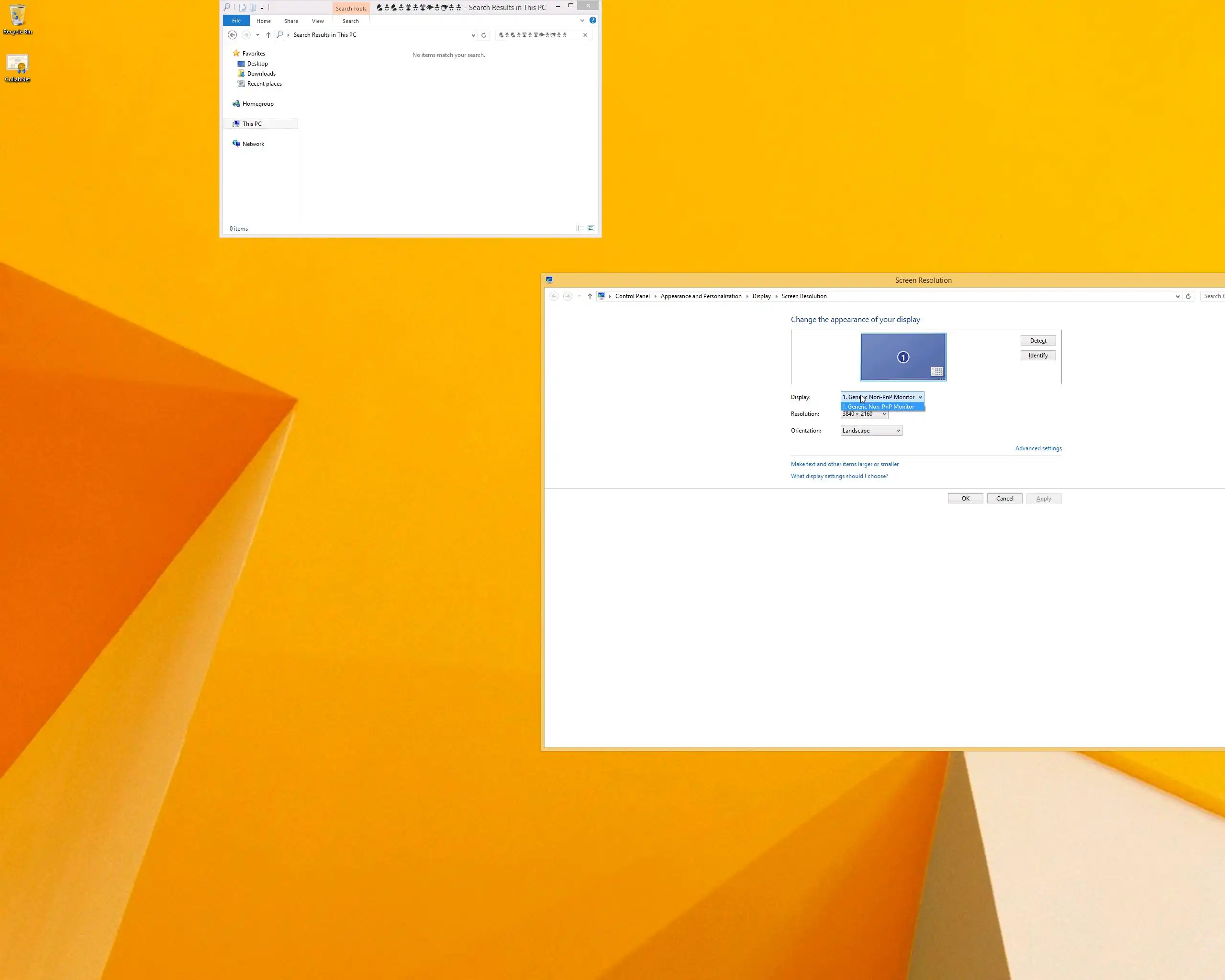Open Advanced settings link

[x=1038, y=449]
